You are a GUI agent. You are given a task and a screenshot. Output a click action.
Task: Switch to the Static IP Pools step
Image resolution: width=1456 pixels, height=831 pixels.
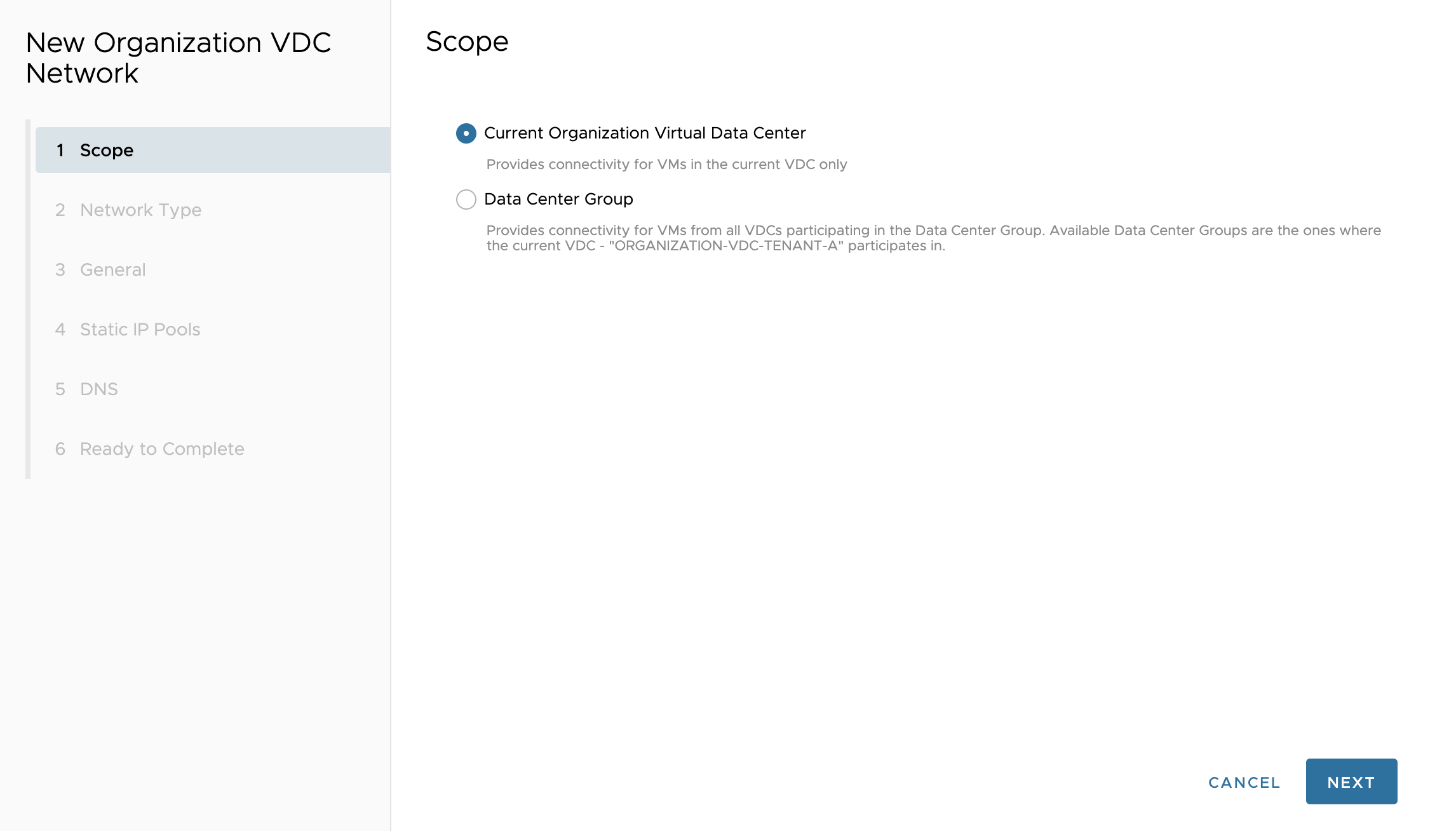[x=140, y=330]
